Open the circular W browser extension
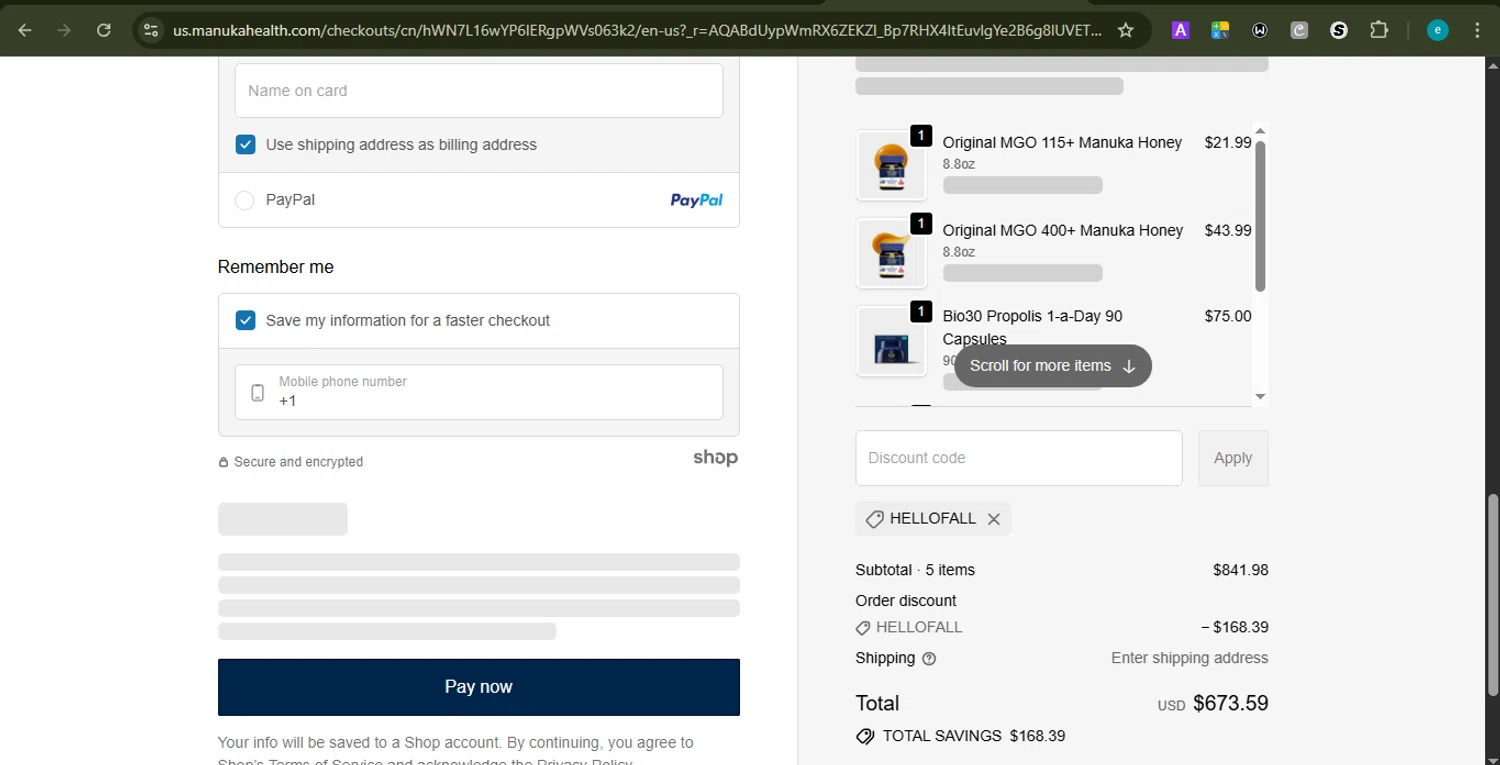The image size is (1500, 765). coord(1260,30)
